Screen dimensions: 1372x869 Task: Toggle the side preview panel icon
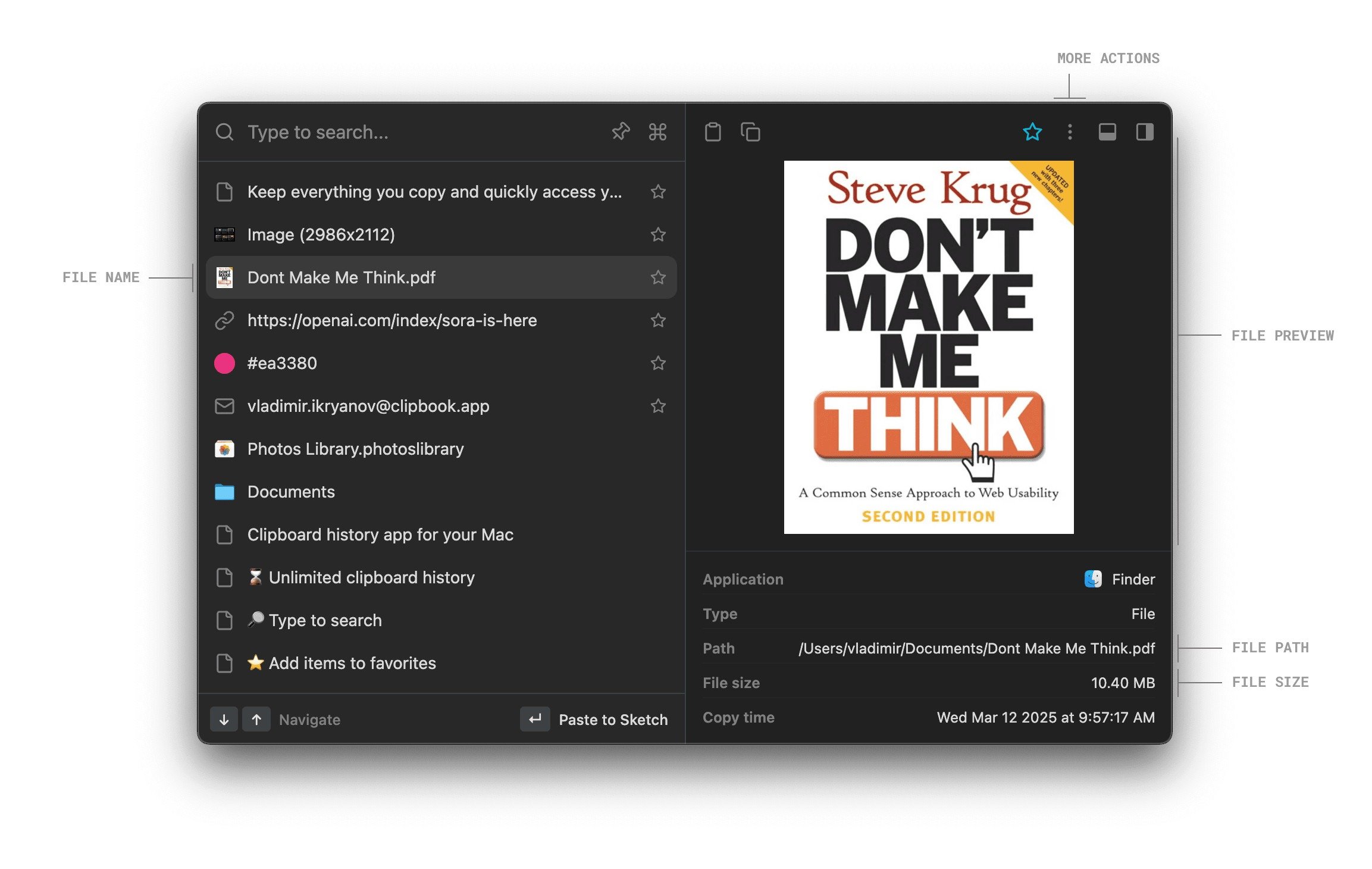[x=1145, y=132]
